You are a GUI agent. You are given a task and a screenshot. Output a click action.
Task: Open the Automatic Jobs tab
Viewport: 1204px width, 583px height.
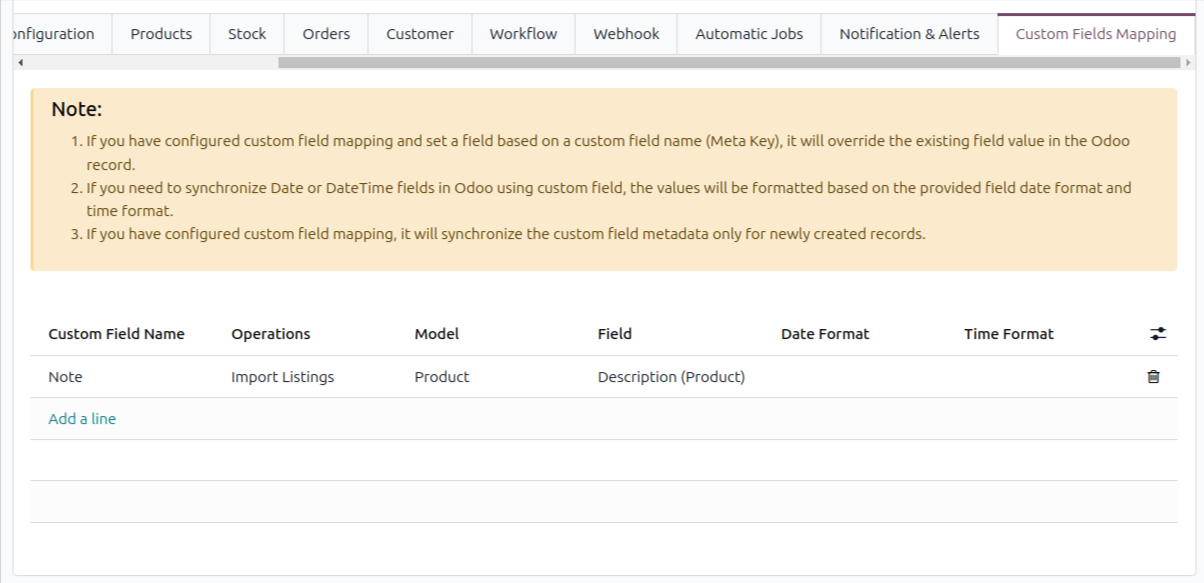[749, 34]
